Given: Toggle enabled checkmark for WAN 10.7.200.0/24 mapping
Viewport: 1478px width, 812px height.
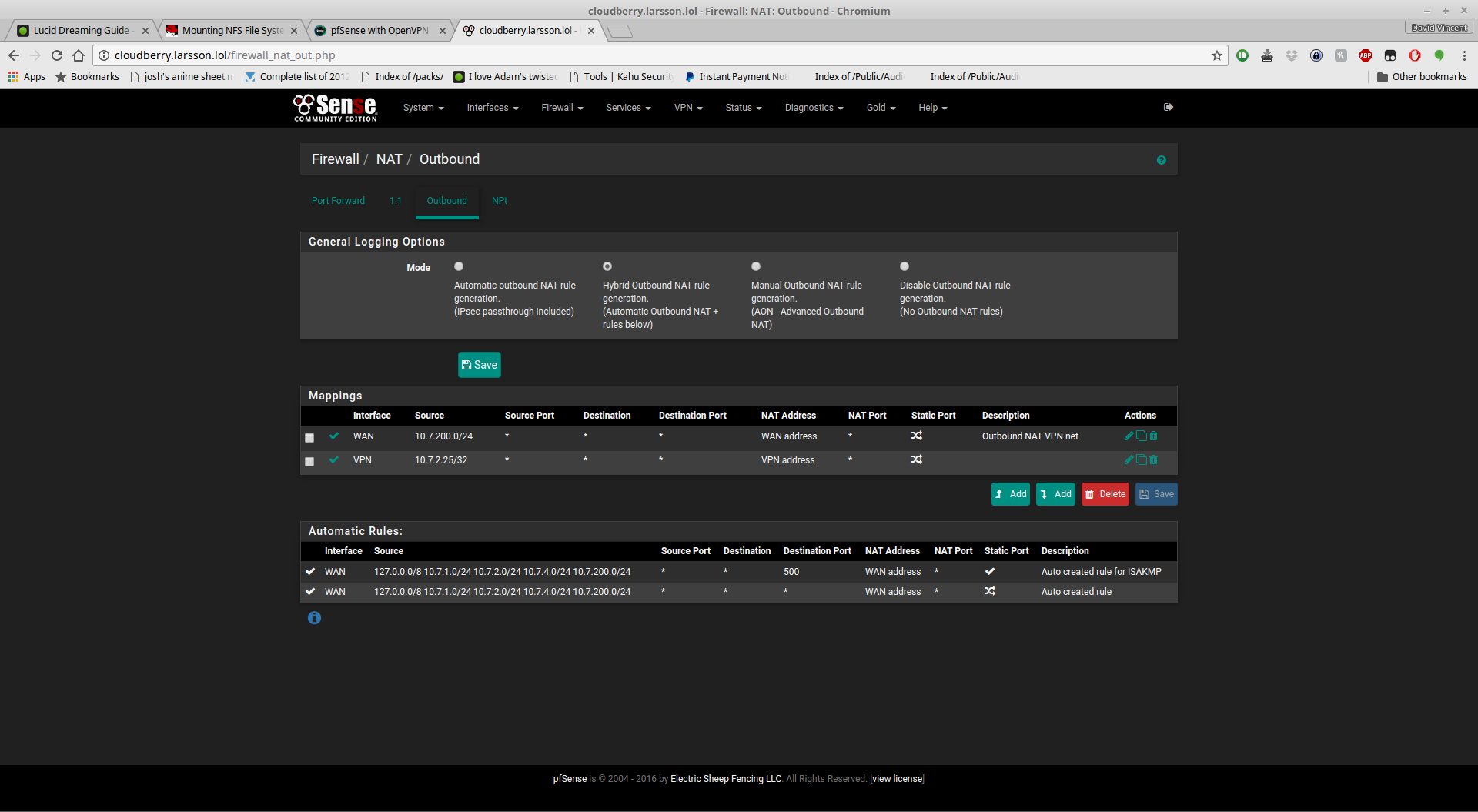Looking at the screenshot, I should tap(334, 436).
